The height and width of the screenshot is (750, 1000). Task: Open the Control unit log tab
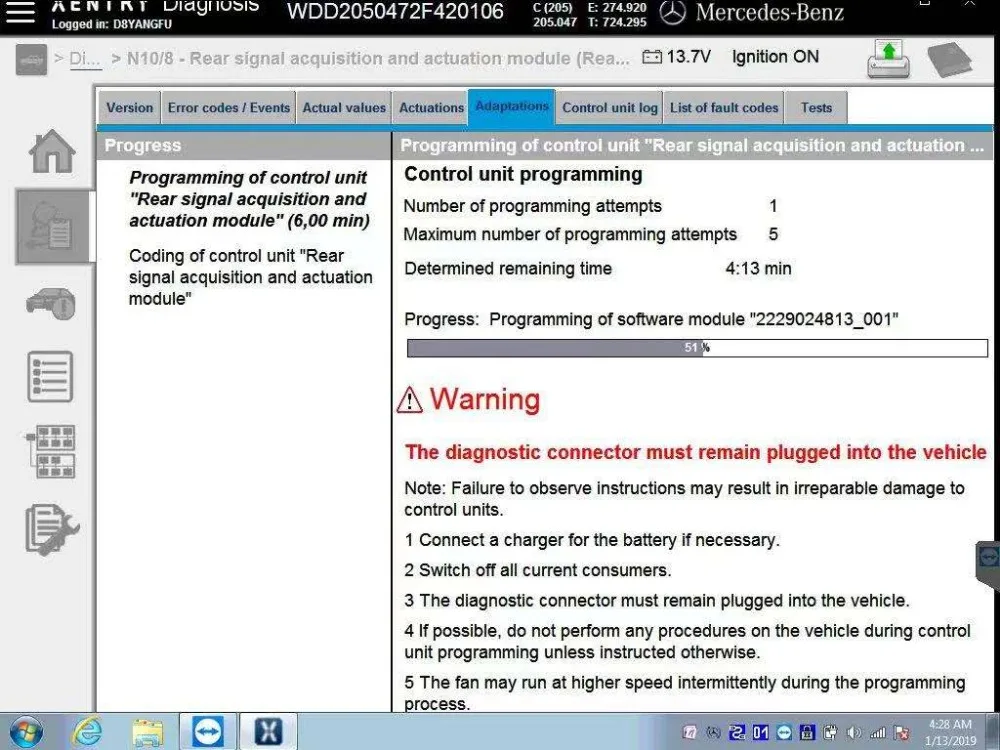[x=610, y=108]
